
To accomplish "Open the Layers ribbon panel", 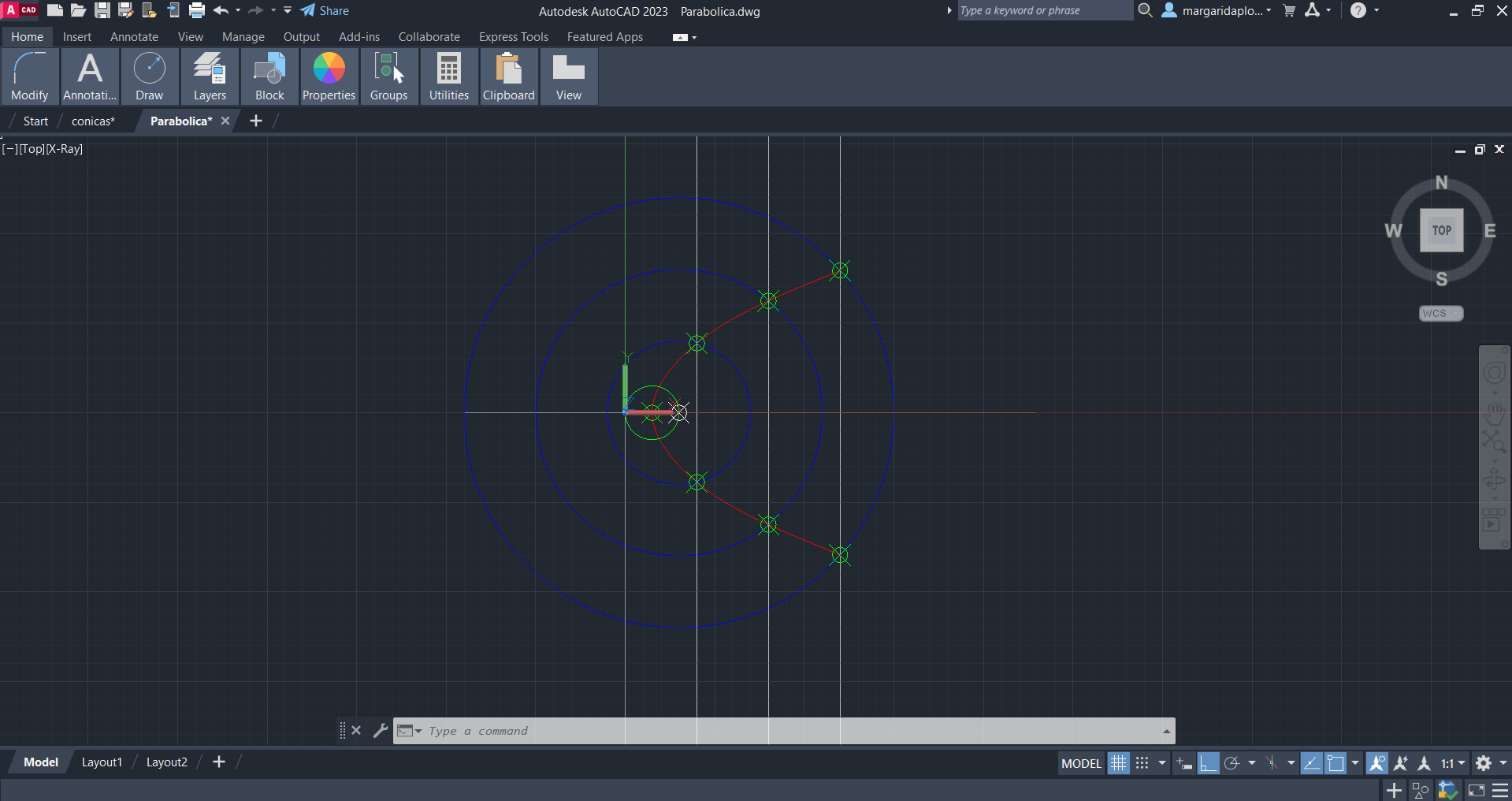I will [210, 76].
